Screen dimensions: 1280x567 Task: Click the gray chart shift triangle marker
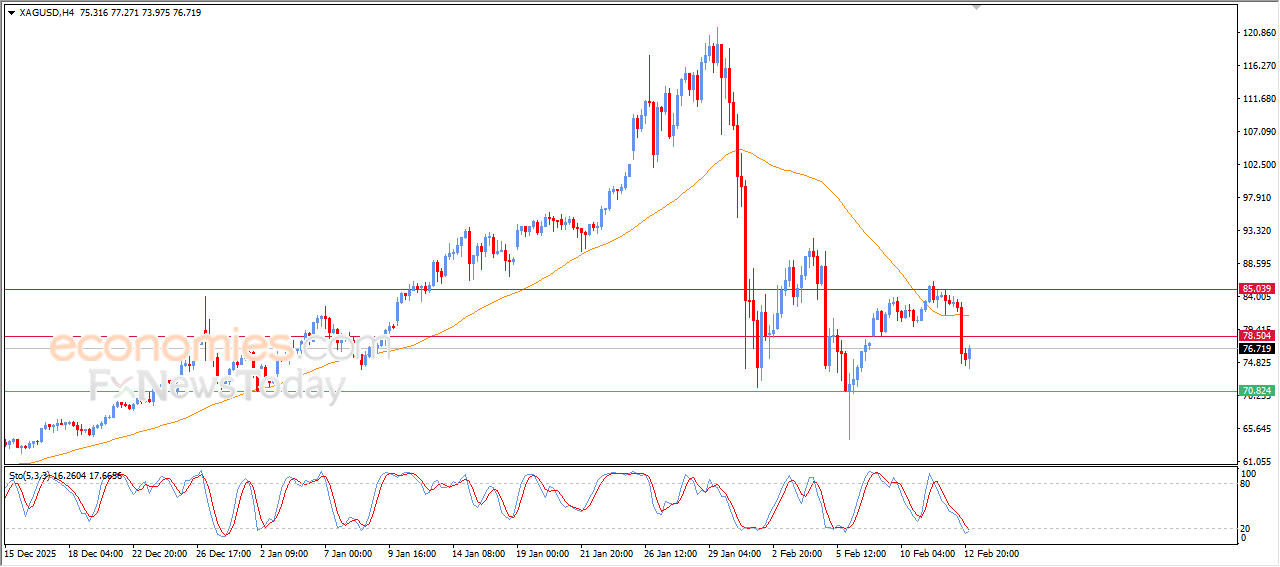(x=977, y=6)
